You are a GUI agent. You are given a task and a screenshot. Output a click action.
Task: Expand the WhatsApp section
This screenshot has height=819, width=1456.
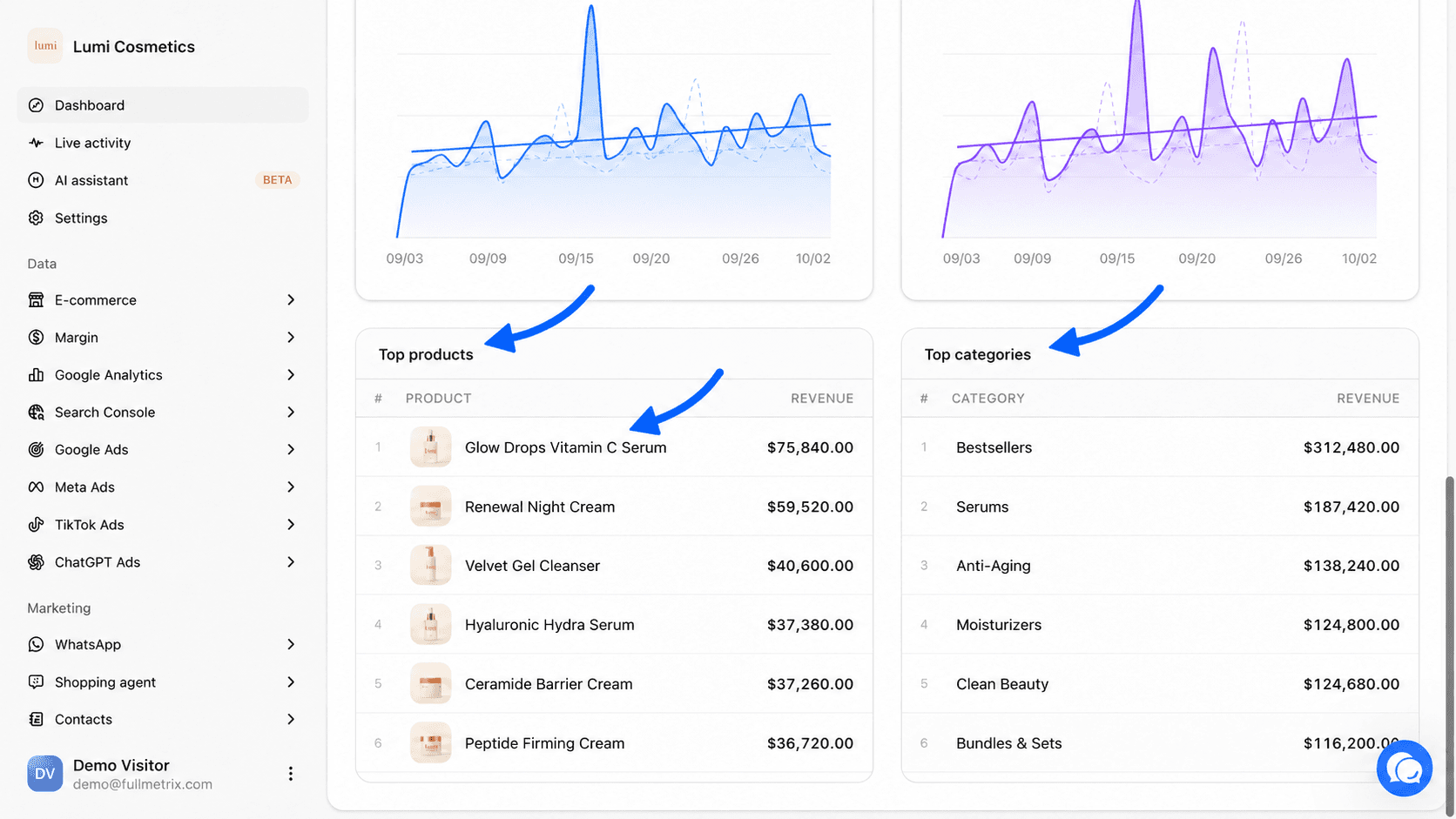(x=291, y=644)
